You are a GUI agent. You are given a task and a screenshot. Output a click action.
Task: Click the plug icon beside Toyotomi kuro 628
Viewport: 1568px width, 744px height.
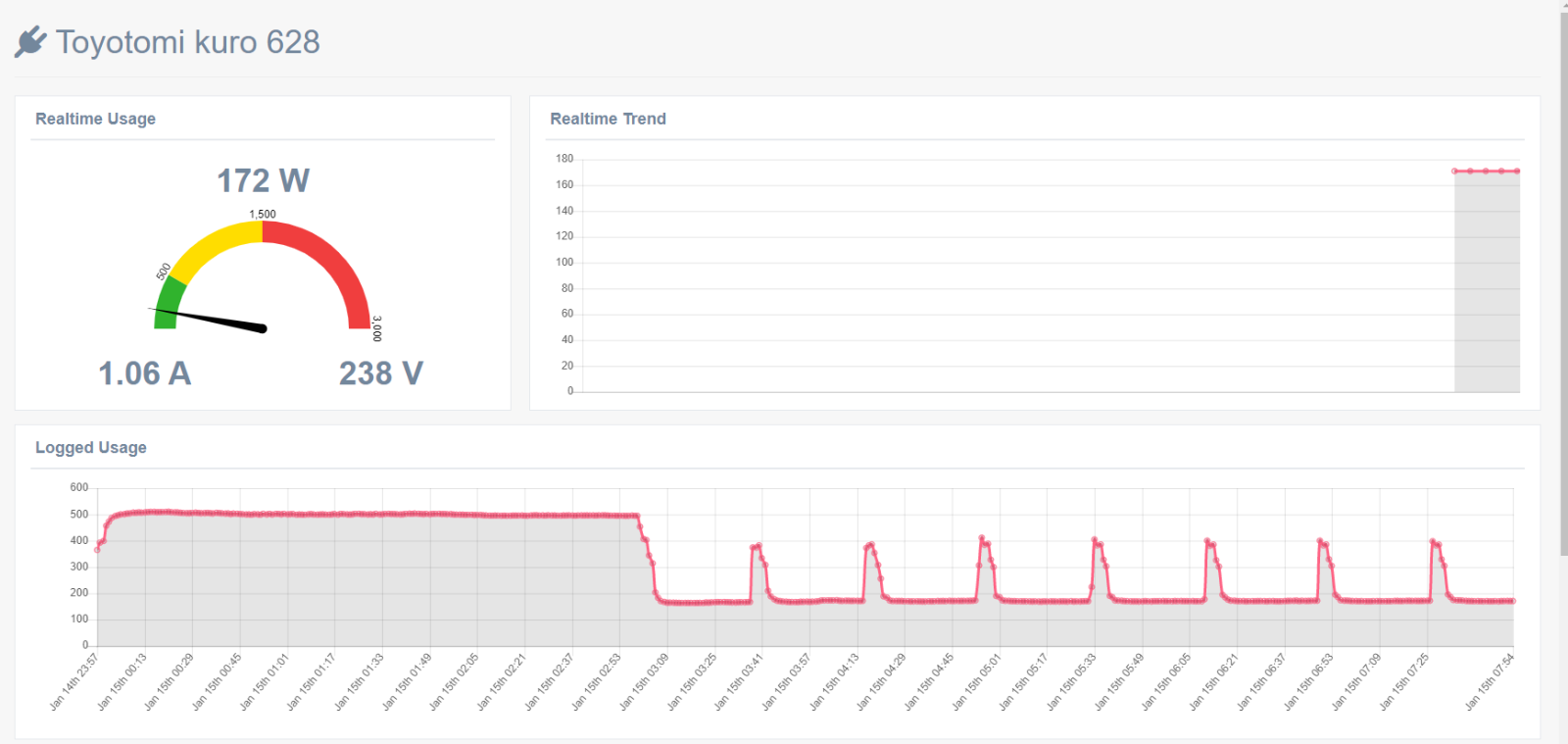click(30, 42)
